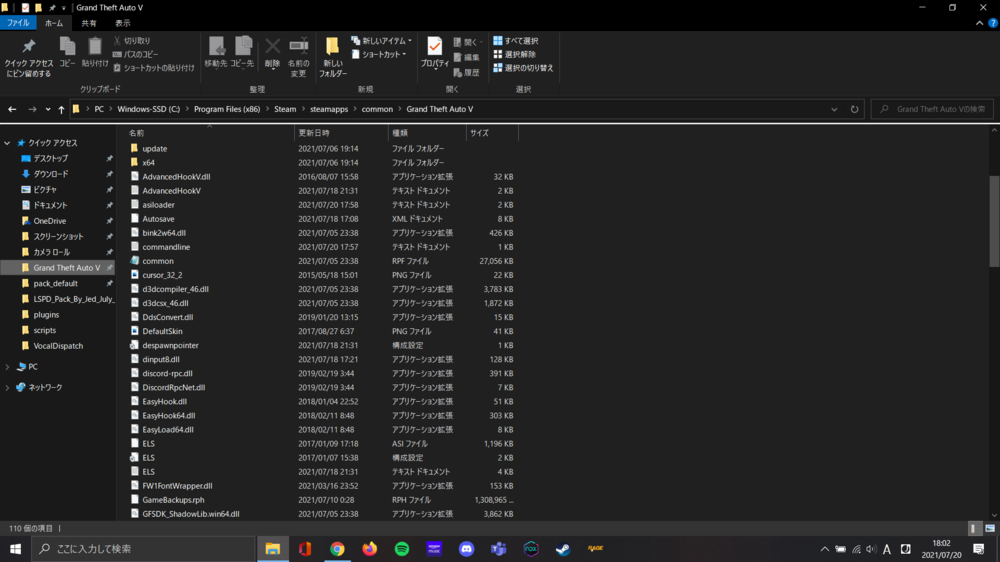
Task: Click the taskbar search box
Action: [x=143, y=549]
